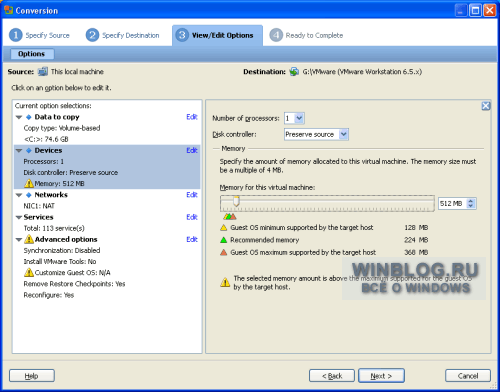Select the View/Edit Options step
500x392 pixels.
(x=217, y=35)
